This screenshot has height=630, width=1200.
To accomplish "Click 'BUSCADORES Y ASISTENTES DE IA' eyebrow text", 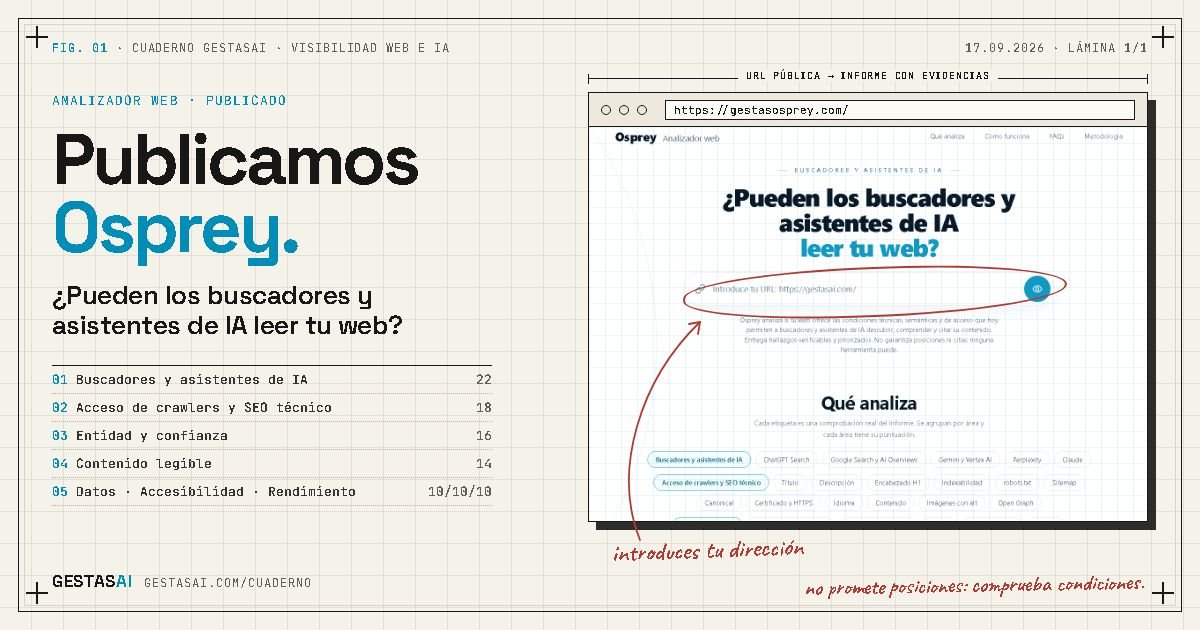I will point(868,171).
